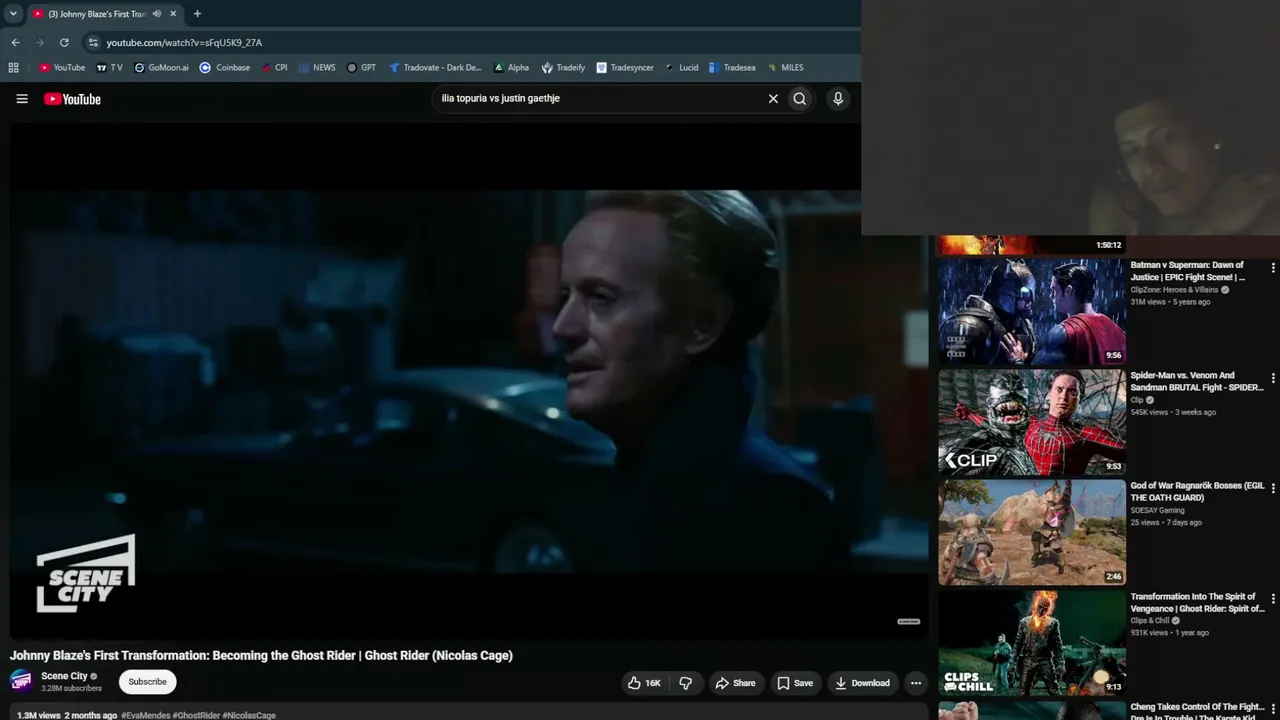The width and height of the screenshot is (1280, 720).
Task: Dislike the Ghost Rider video
Action: 686,683
